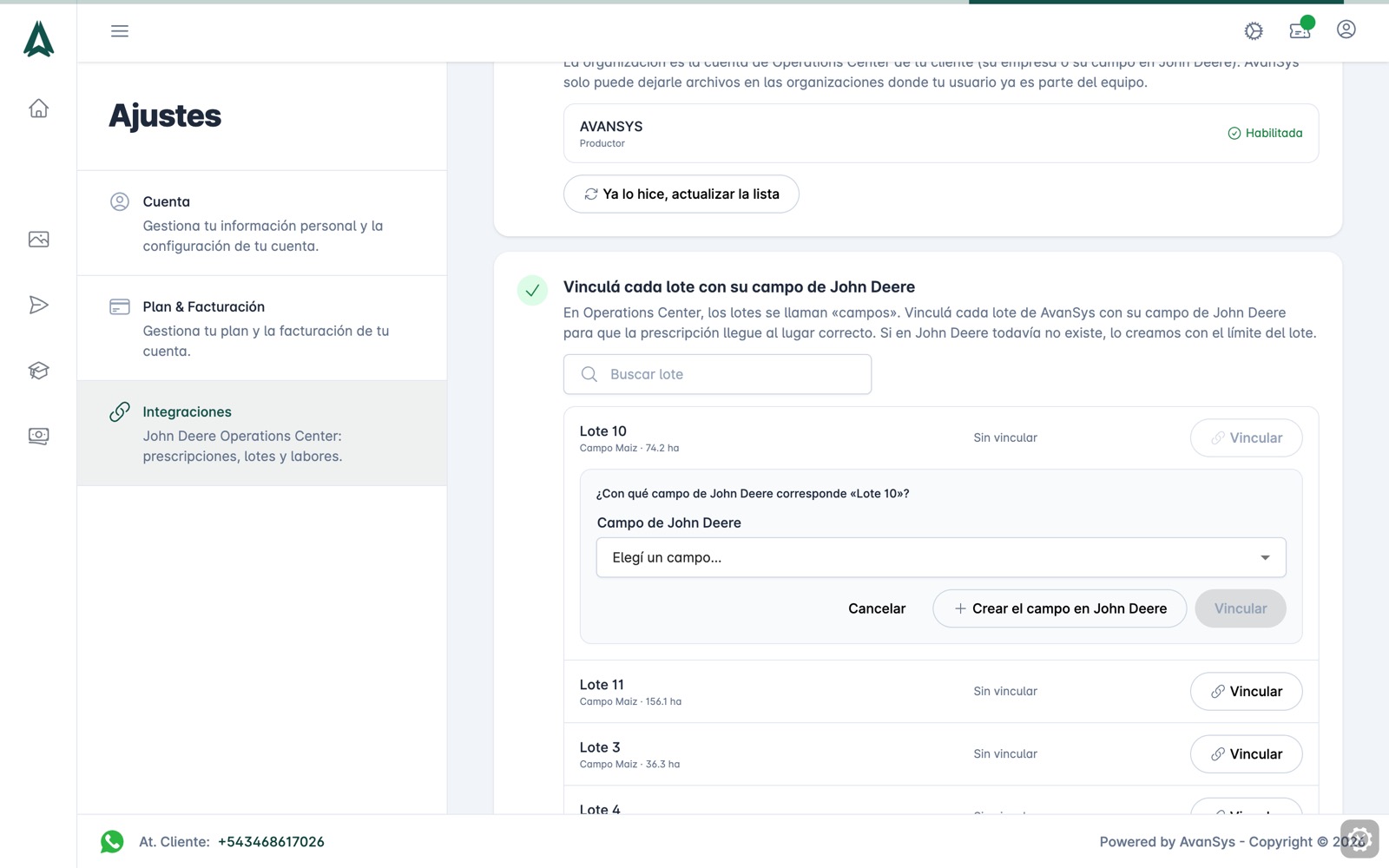Open the hamburger menu

(x=120, y=31)
